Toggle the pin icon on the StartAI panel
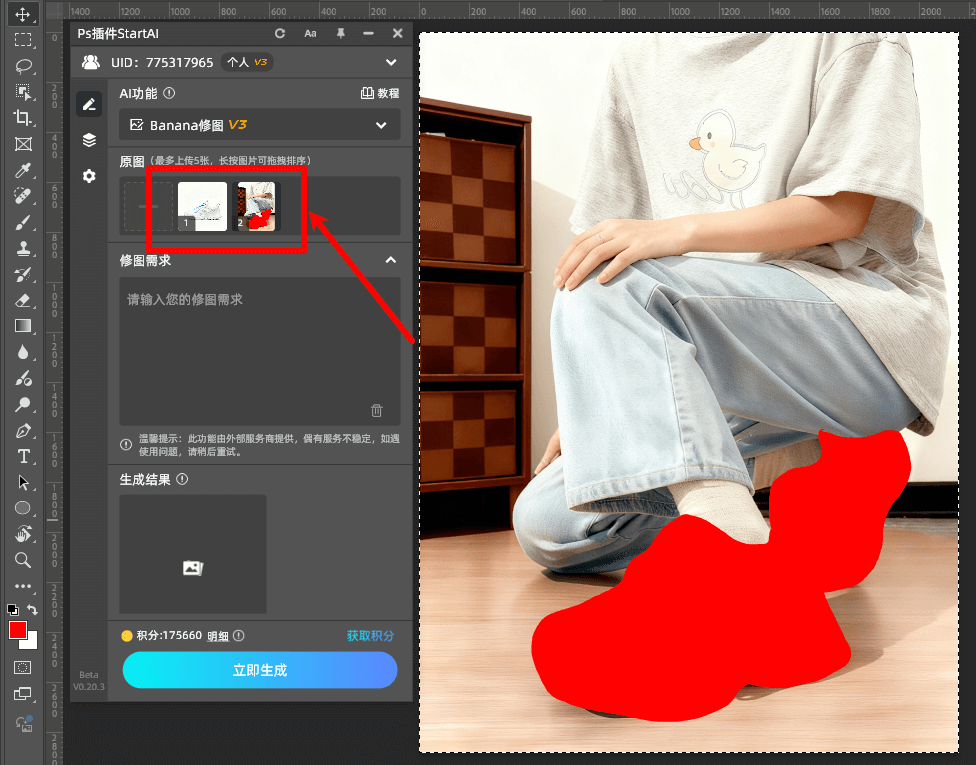Screen dimensions: 976x765 point(341,33)
